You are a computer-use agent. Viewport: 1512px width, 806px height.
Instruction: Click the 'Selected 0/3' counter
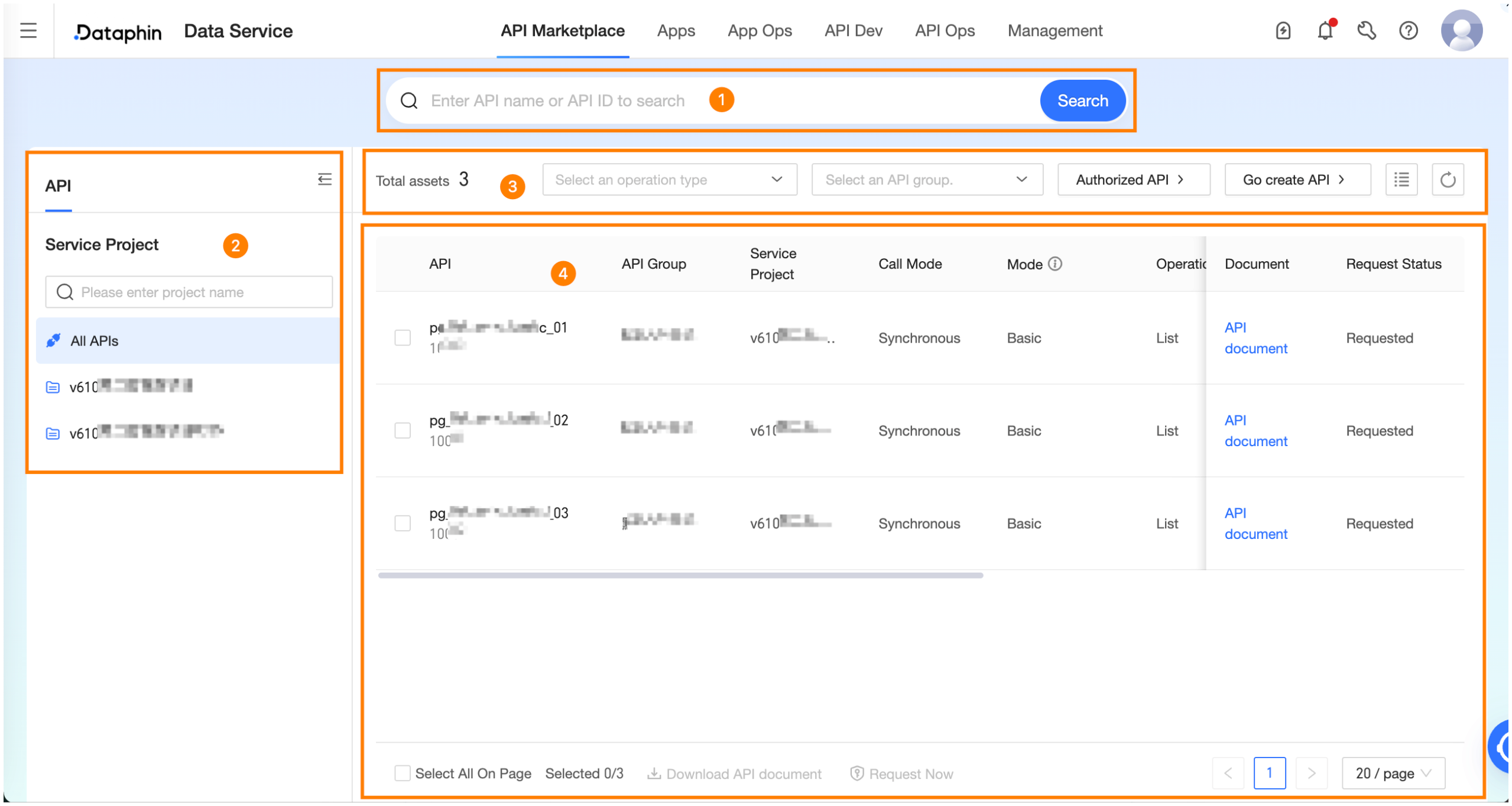click(x=585, y=774)
